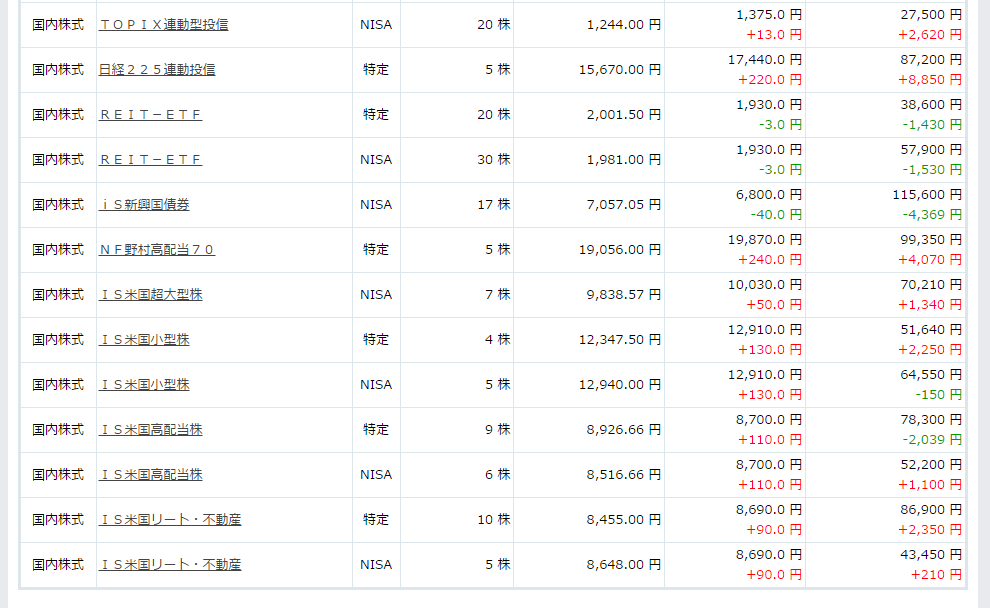
Task: Select the acquisition price 7,057.05 円
Action: click(624, 205)
